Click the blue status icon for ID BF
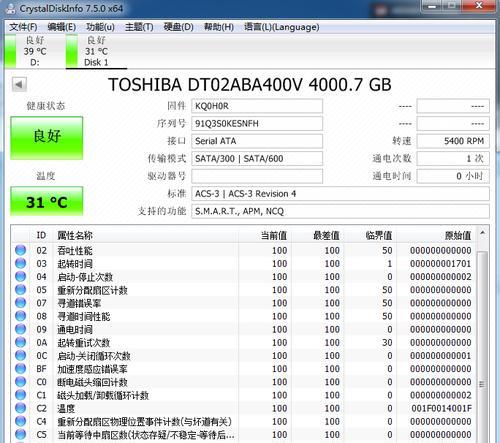This screenshot has width=500, height=443. pyautogui.click(x=21, y=368)
